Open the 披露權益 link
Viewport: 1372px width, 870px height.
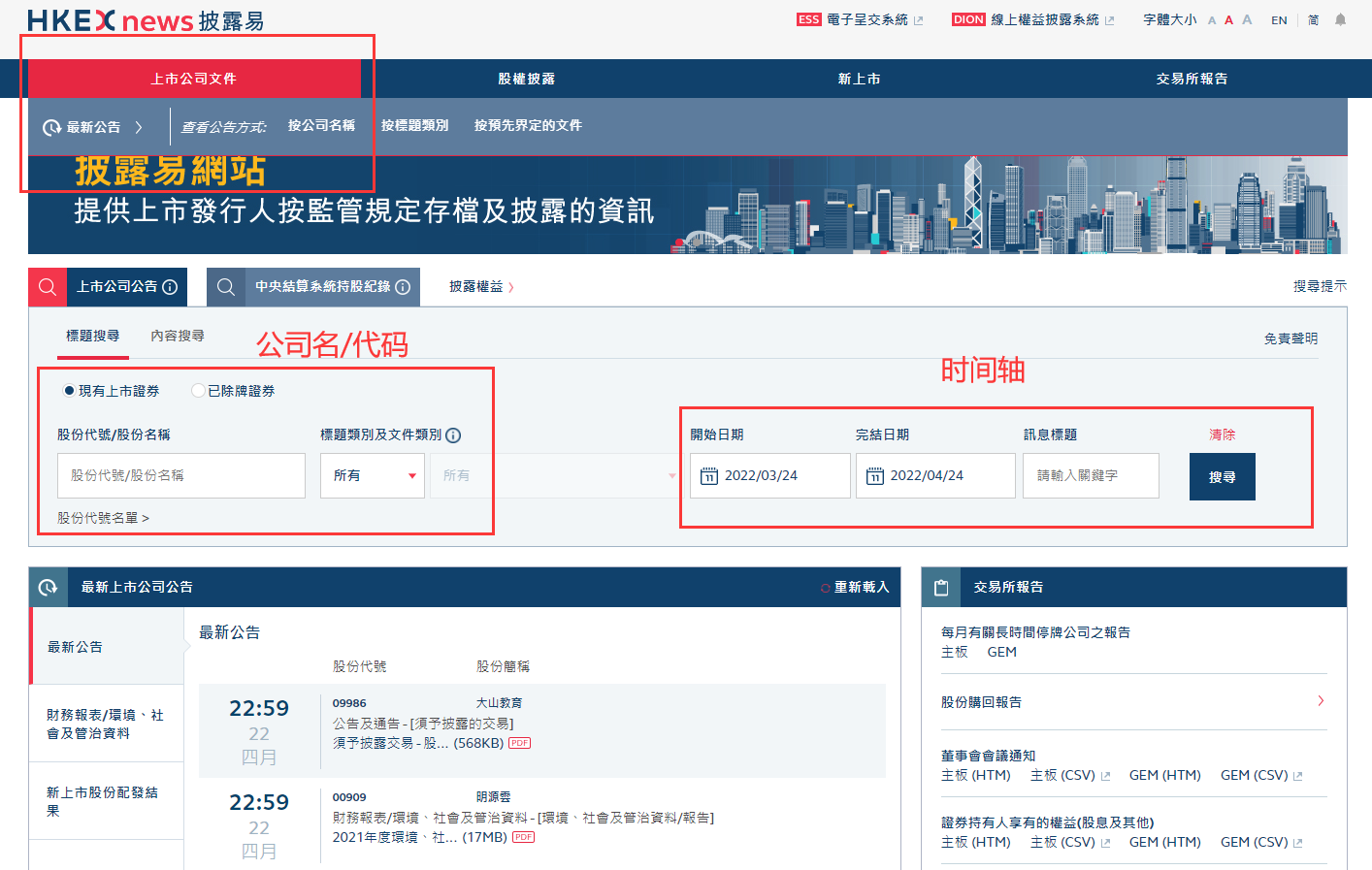[481, 287]
